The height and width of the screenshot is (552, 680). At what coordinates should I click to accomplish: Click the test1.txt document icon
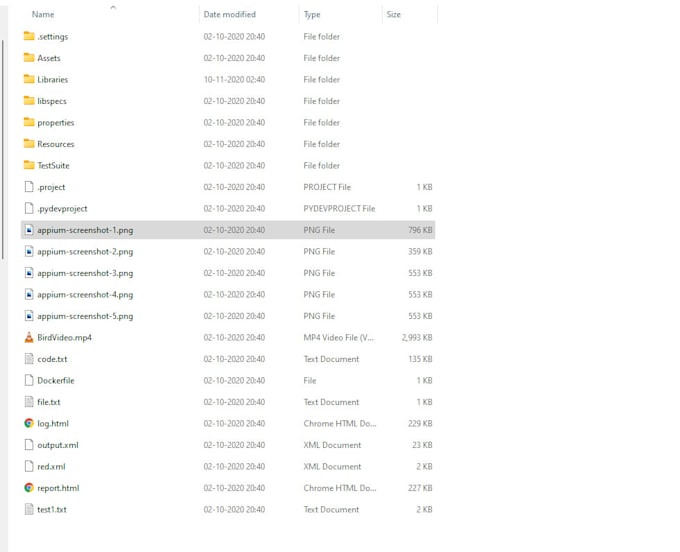(29, 509)
